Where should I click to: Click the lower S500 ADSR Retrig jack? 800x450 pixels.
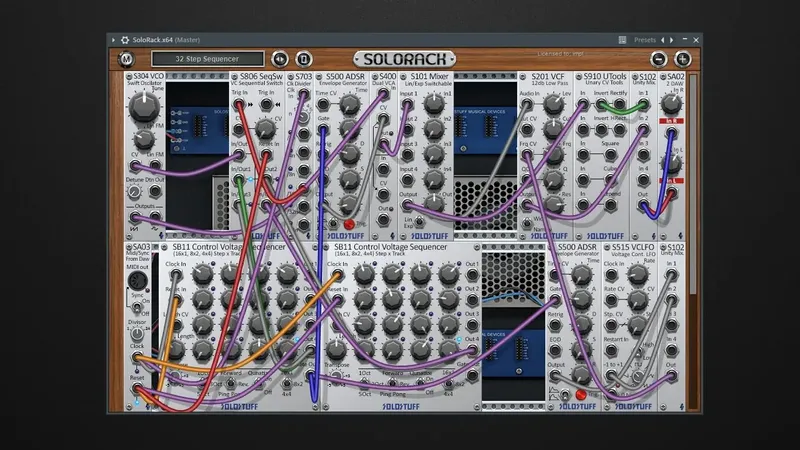(x=555, y=325)
